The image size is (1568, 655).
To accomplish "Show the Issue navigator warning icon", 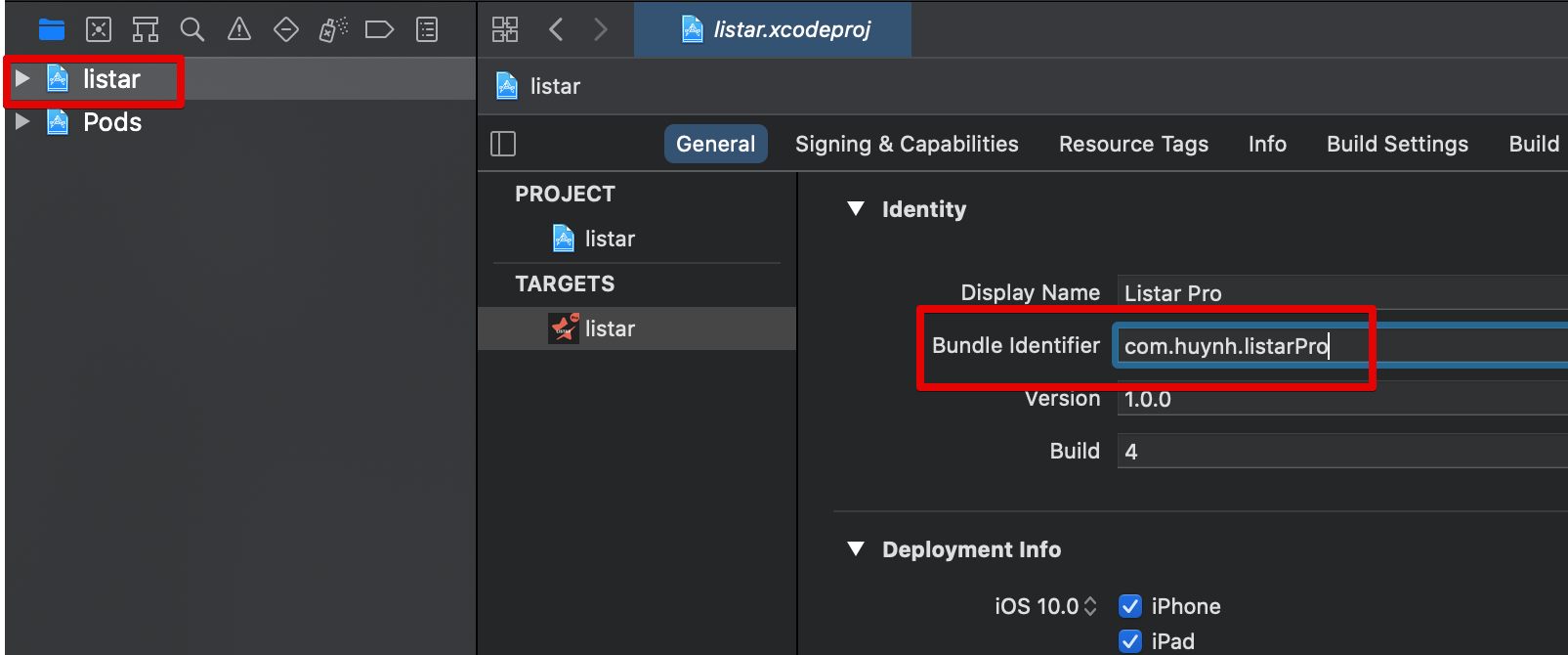I will 239,30.
